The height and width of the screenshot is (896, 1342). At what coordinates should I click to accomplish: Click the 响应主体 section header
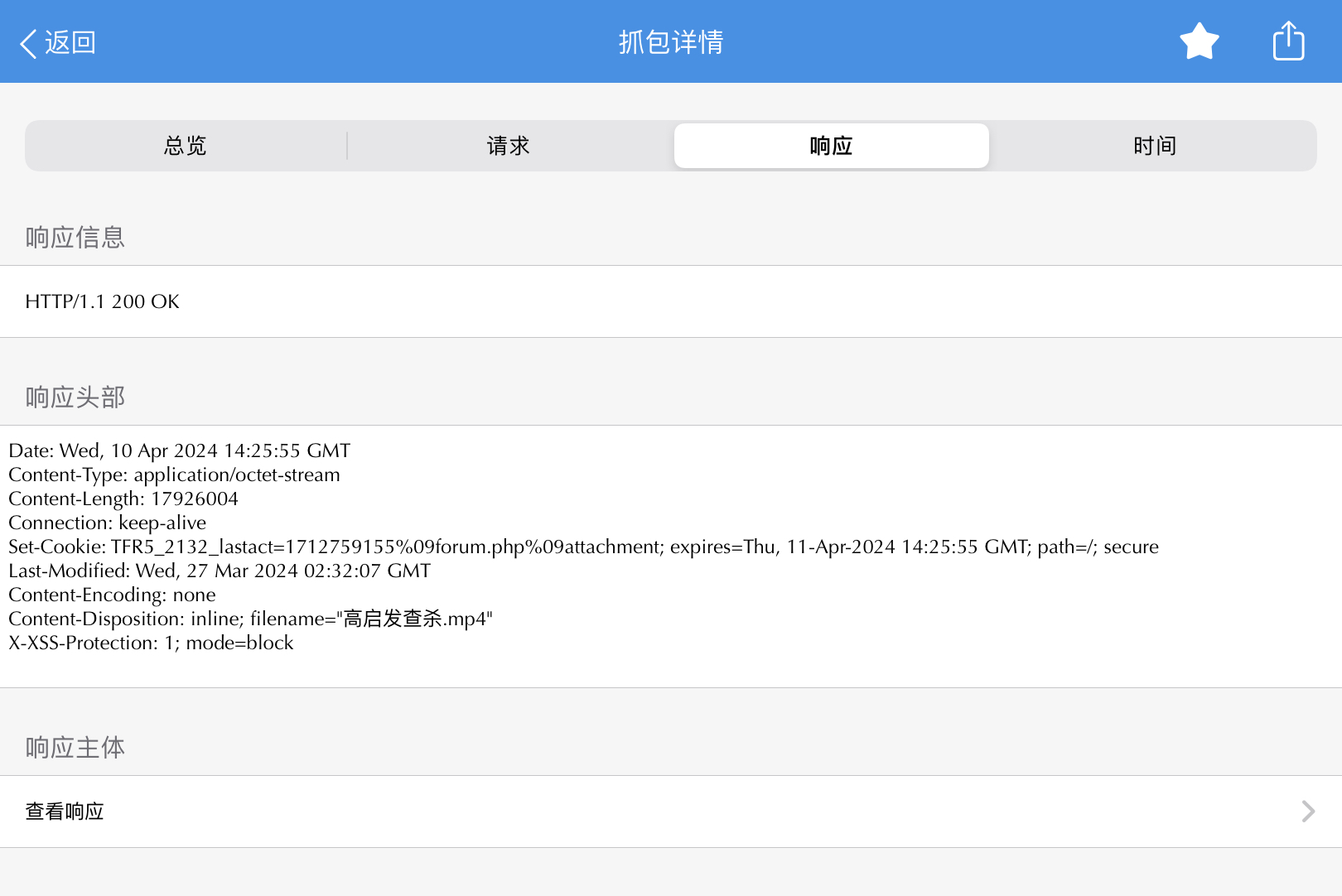click(75, 748)
